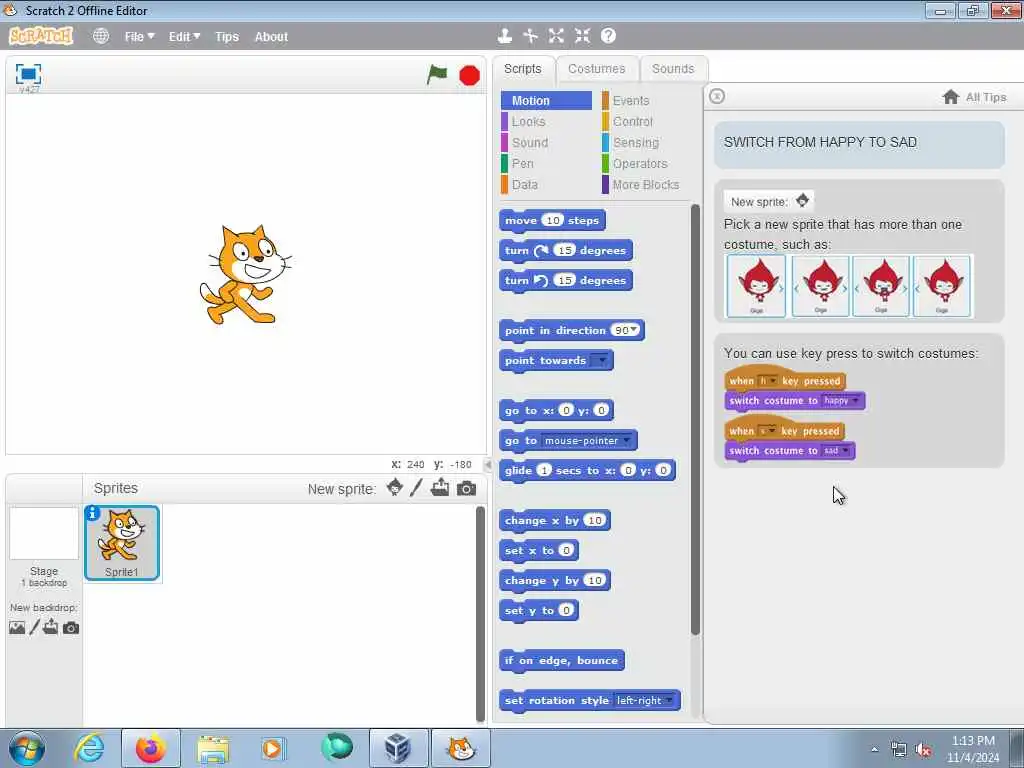Choose backdrop from library icon
1024x768 pixels.
[17, 628]
